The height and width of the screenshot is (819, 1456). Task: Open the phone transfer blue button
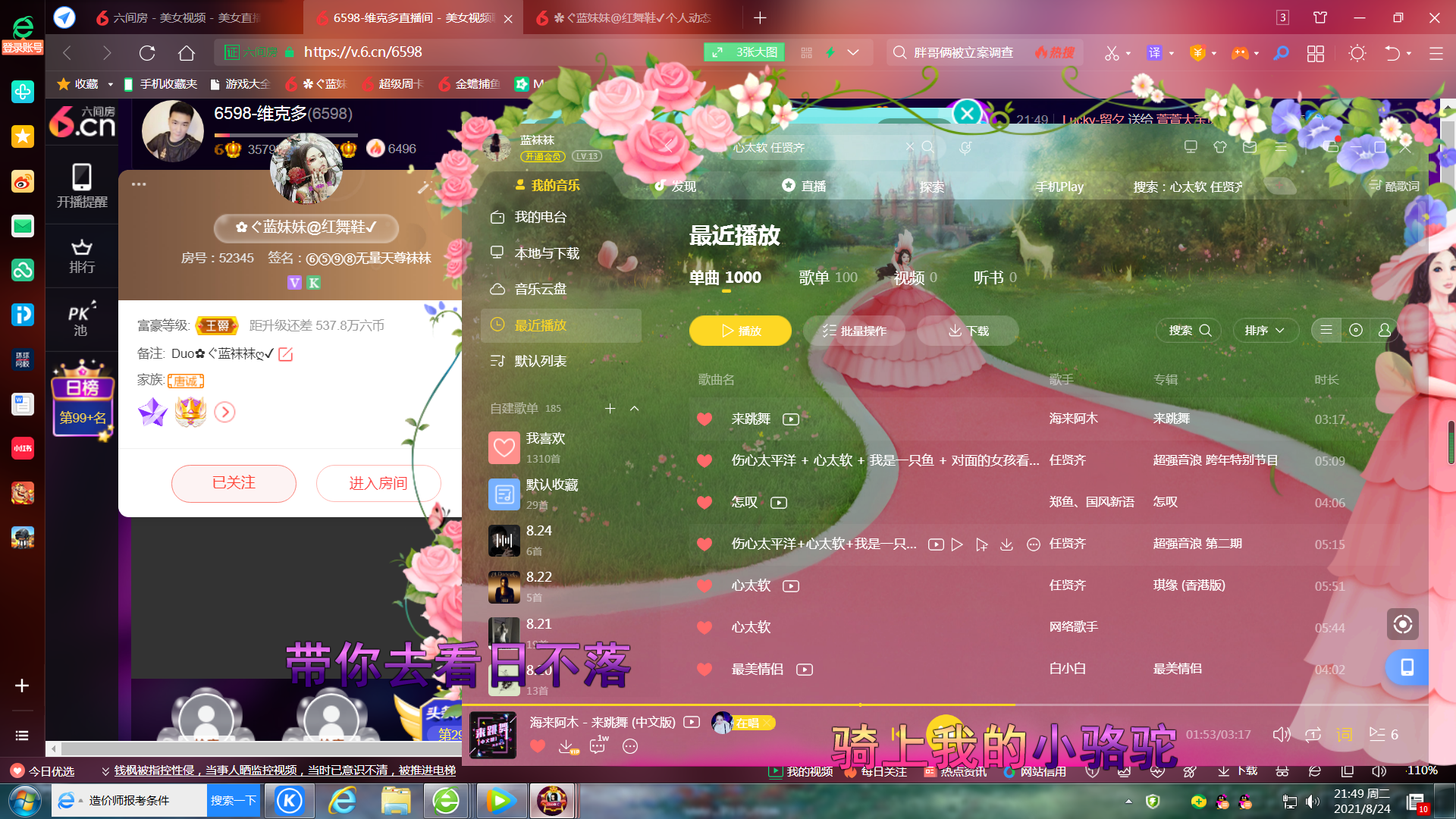pos(1407,667)
